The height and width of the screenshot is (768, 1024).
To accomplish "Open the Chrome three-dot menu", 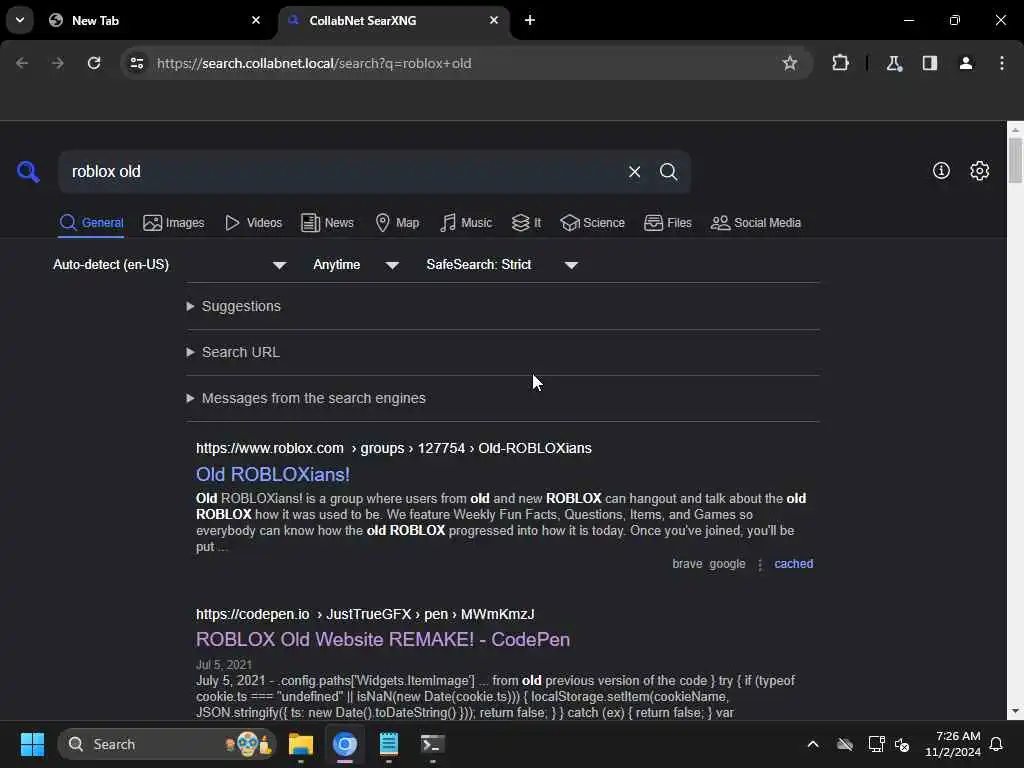I will pyautogui.click(x=1002, y=63).
